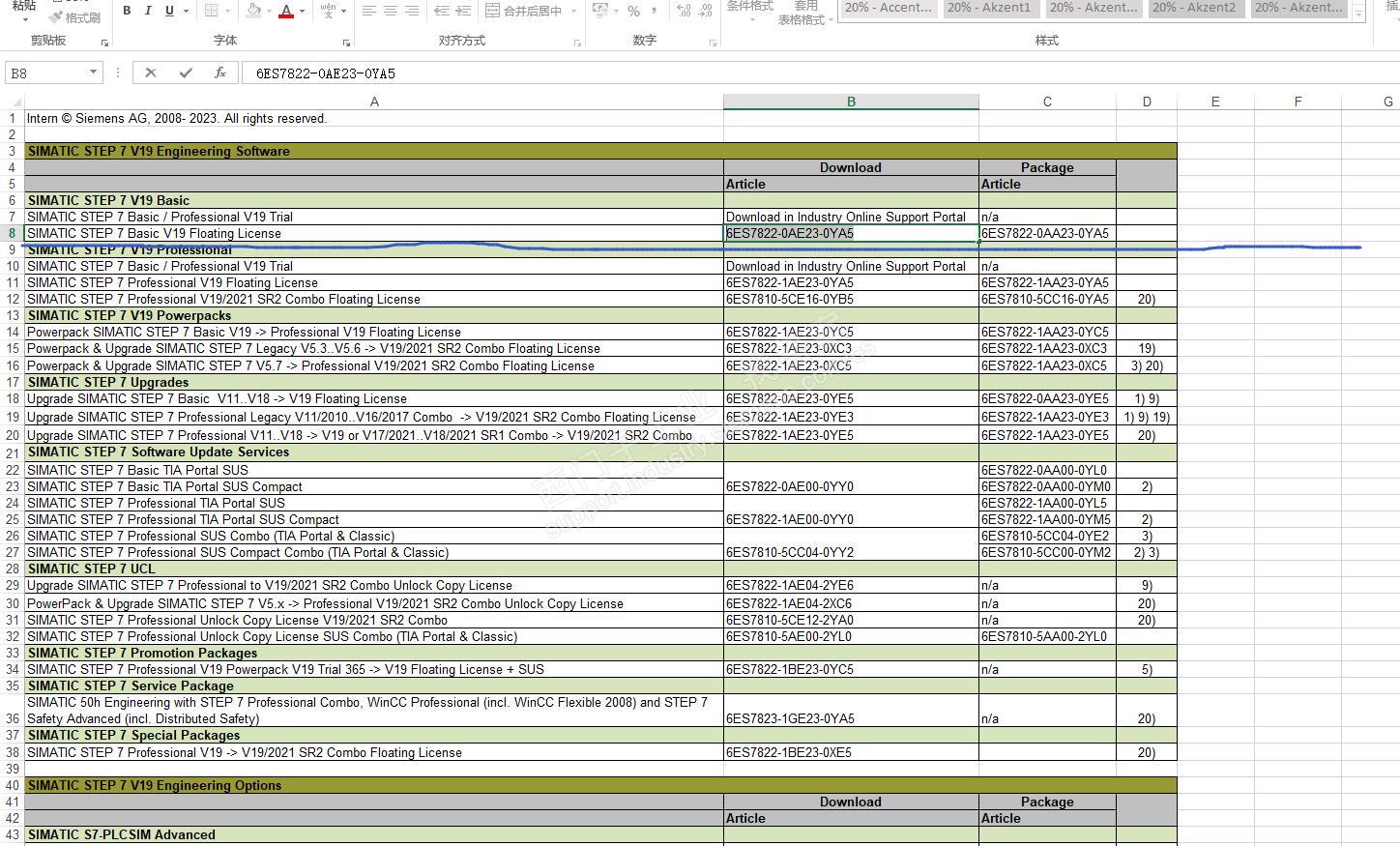Toggle italic formatting
1400x846 pixels.
[x=148, y=11]
